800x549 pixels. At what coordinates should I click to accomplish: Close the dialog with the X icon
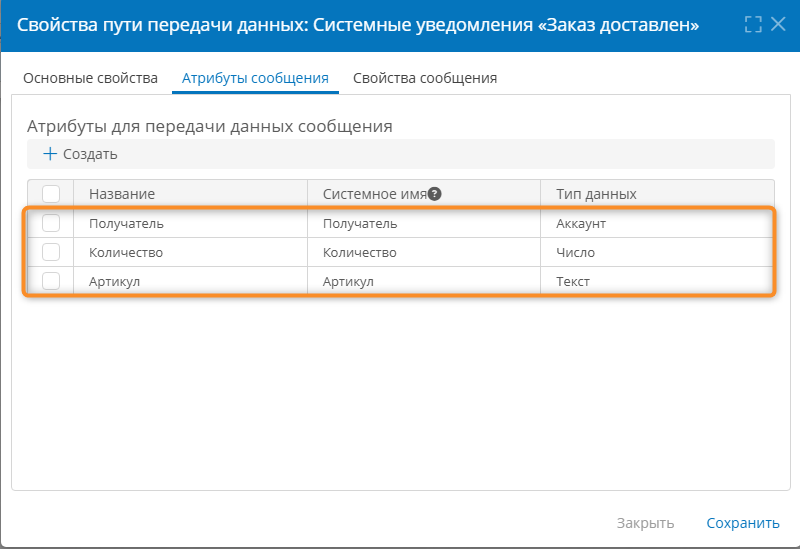pyautogui.click(x=778, y=24)
